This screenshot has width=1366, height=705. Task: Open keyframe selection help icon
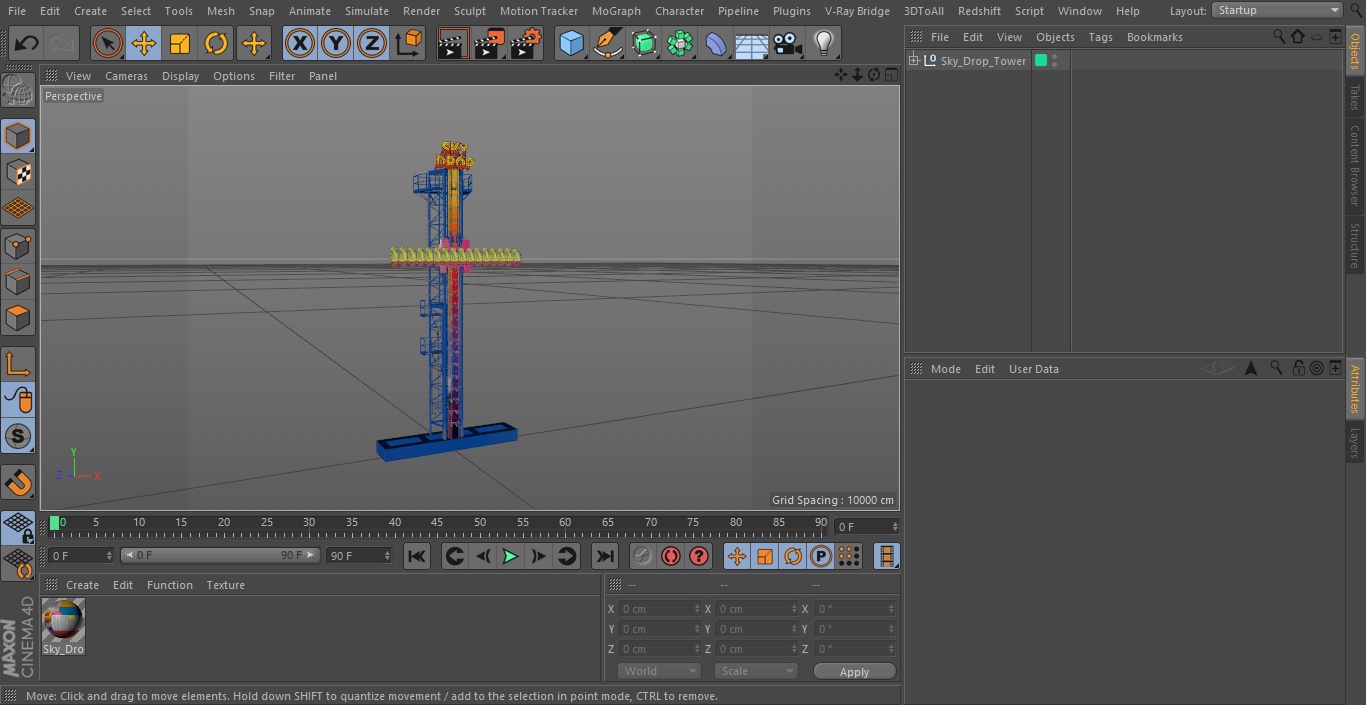coord(699,556)
